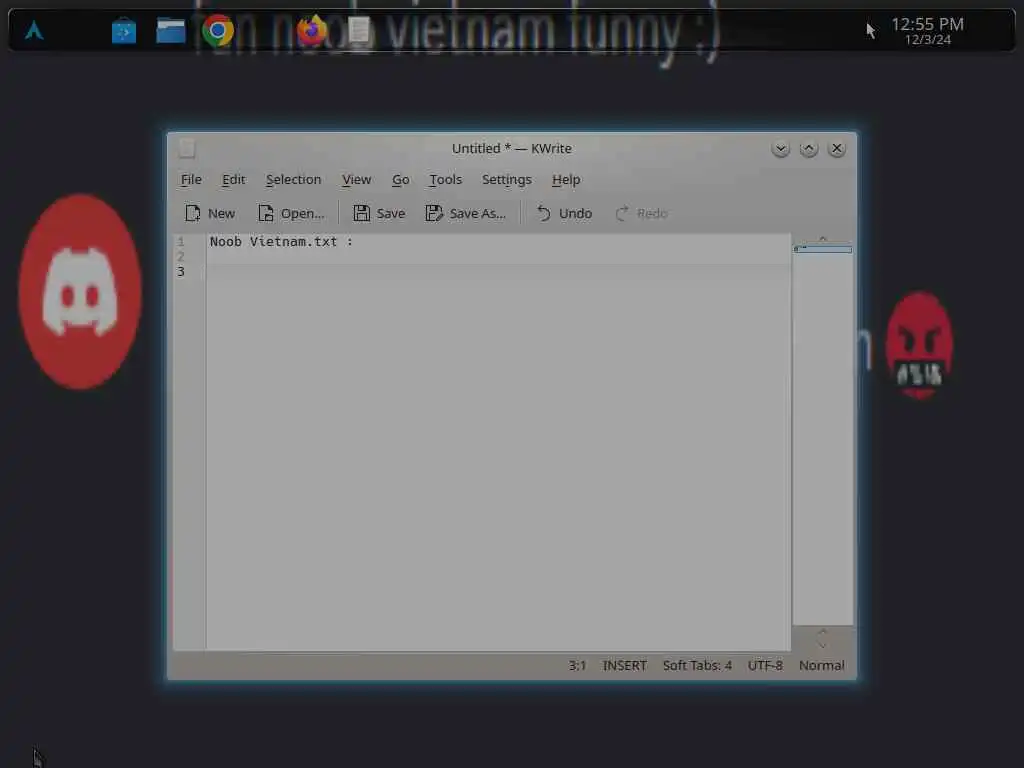Open the UTF-8 encoding selector
This screenshot has height=768, width=1024.
click(x=765, y=665)
